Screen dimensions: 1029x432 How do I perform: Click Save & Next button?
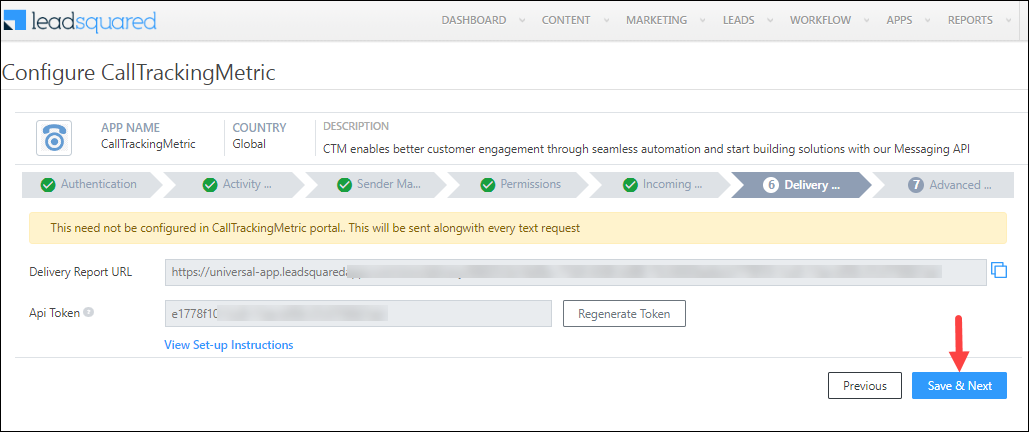pos(959,385)
